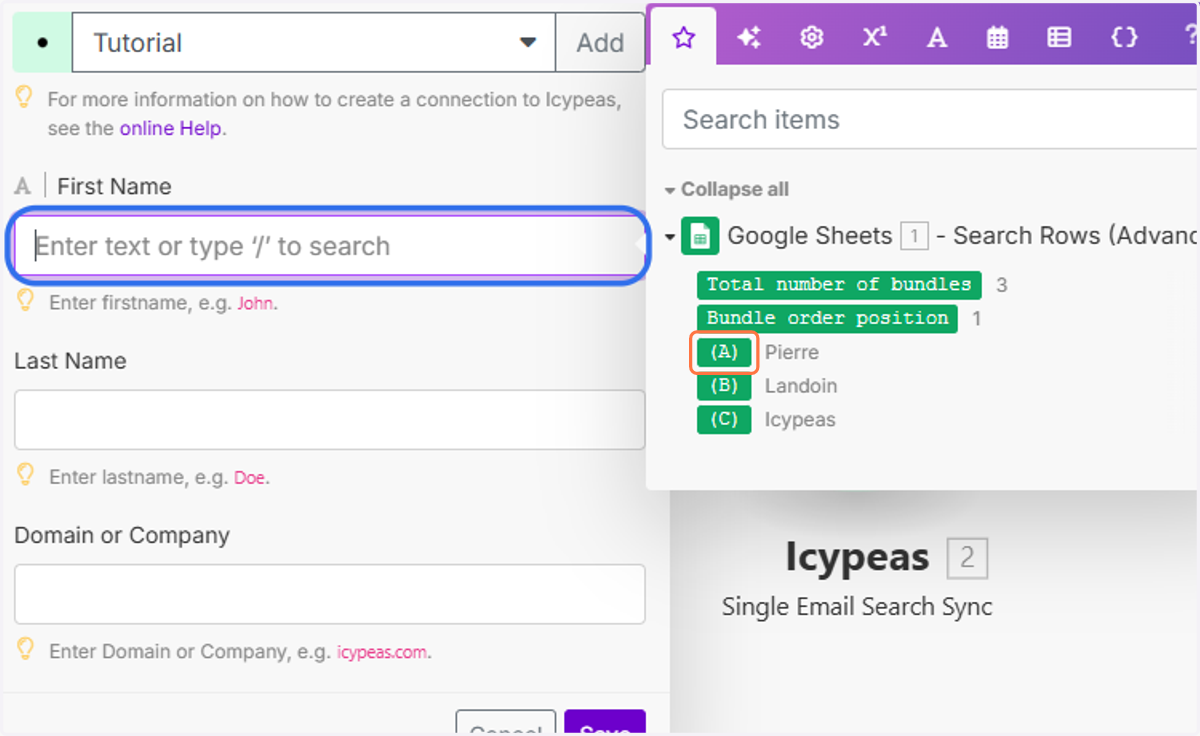This screenshot has width=1200, height=736.
Task: Click the Icypeas module number 2 badge
Action: (x=967, y=558)
